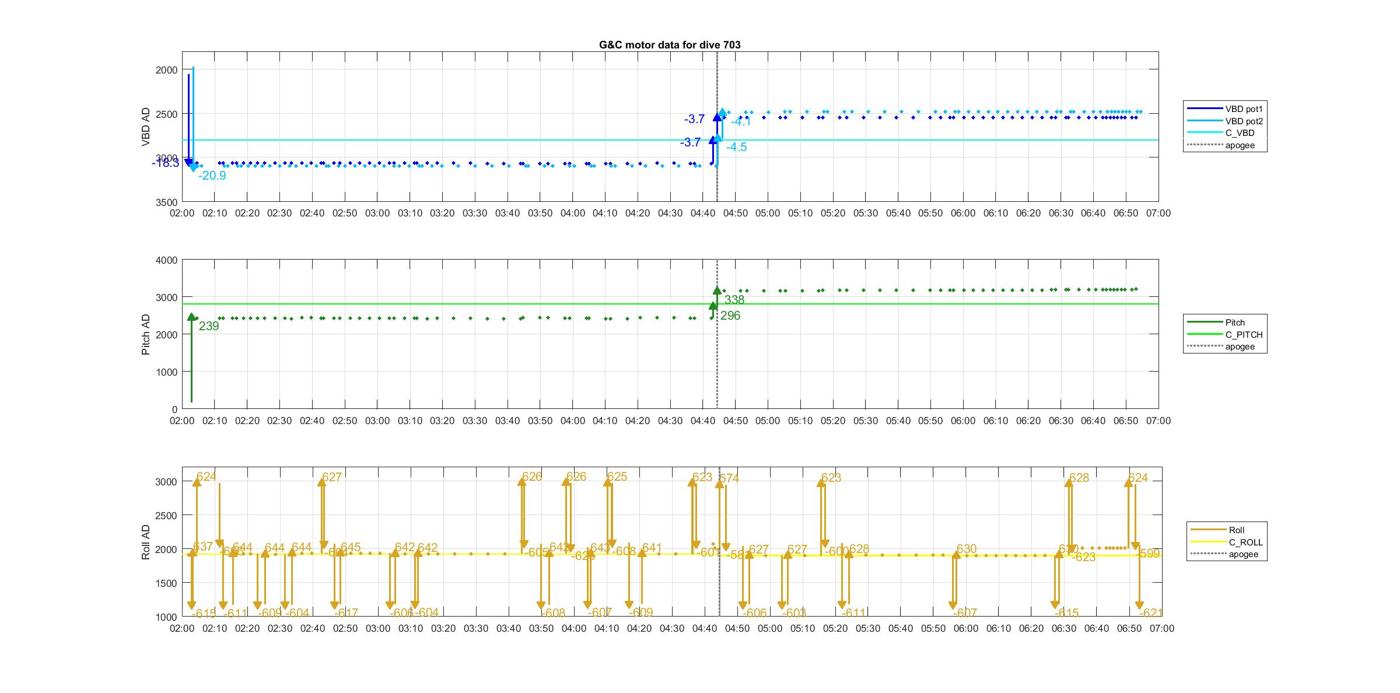Select the 'Pitch' legend entry

[1236, 323]
